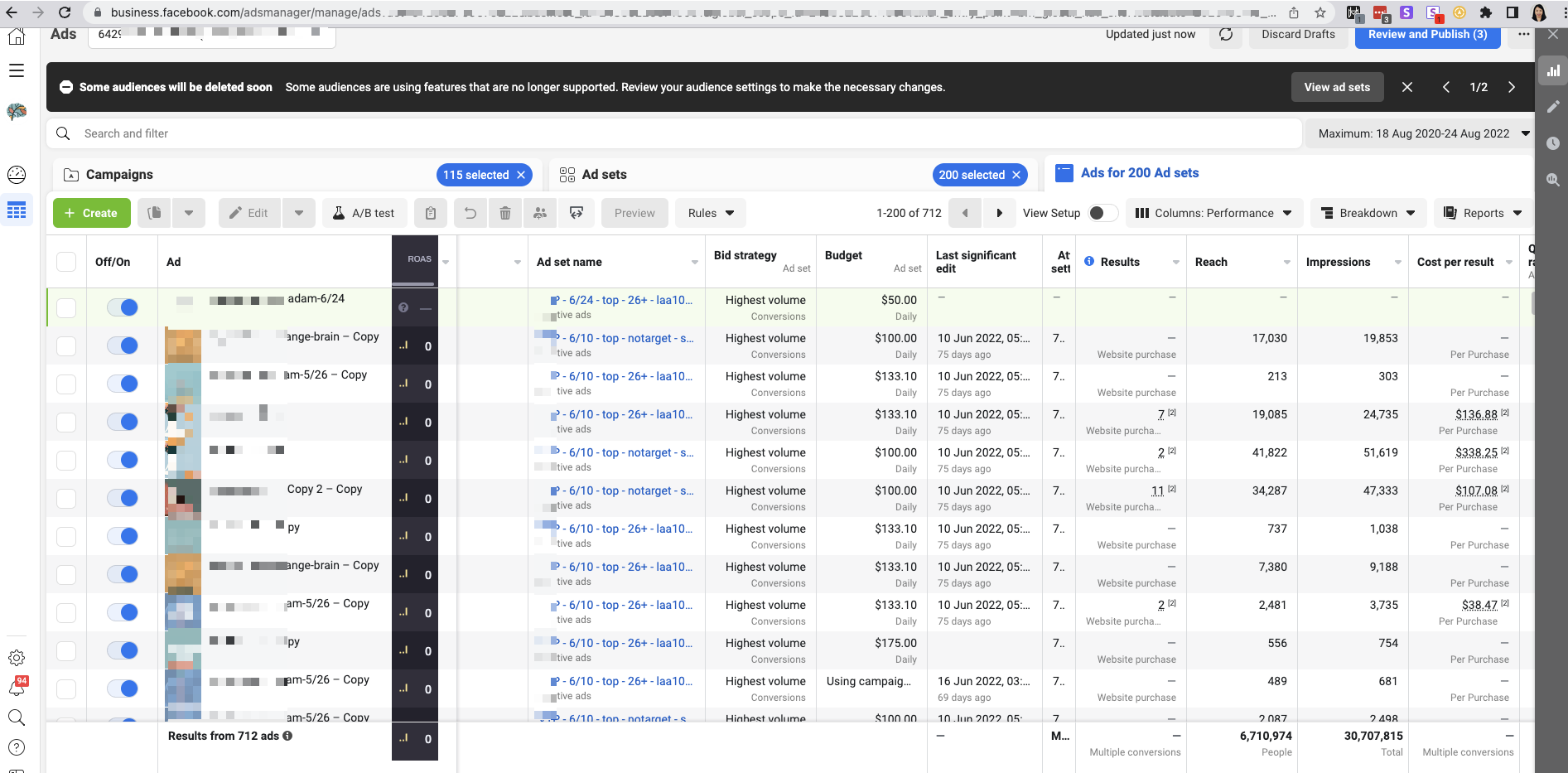
Task: Open the account overview gauge icon
Action: click(x=17, y=175)
